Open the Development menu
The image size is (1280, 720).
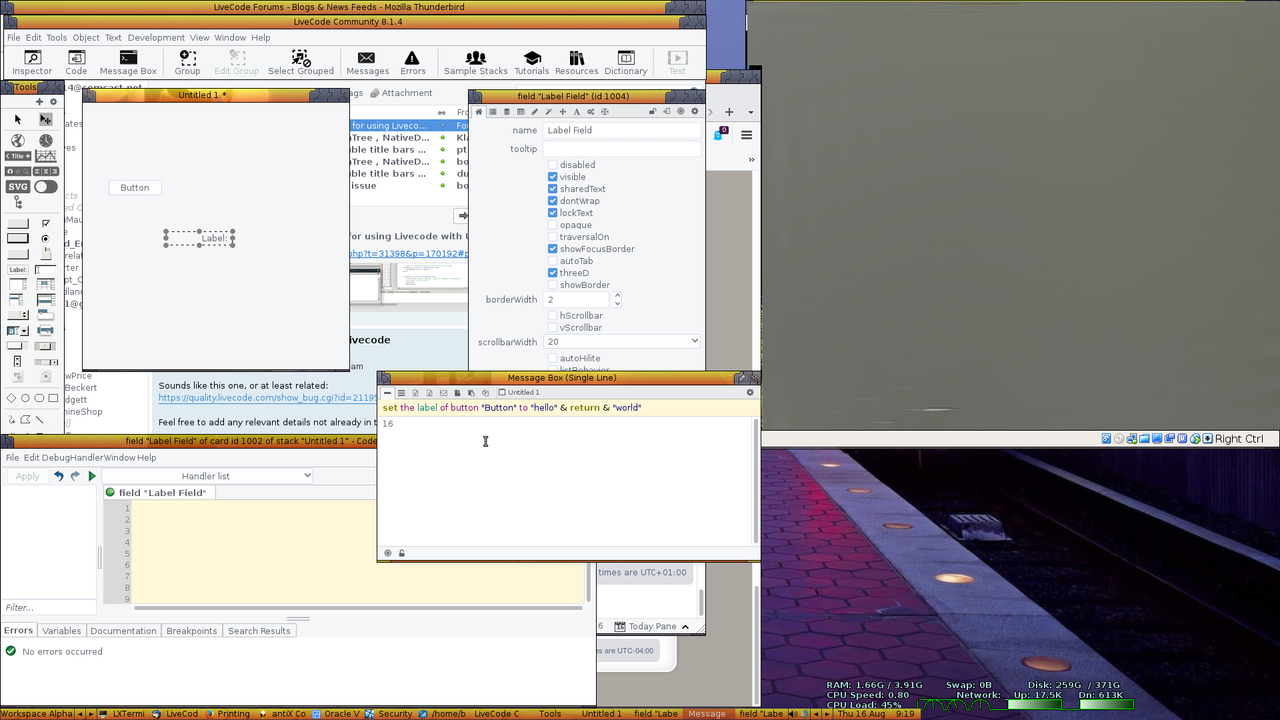(156, 38)
